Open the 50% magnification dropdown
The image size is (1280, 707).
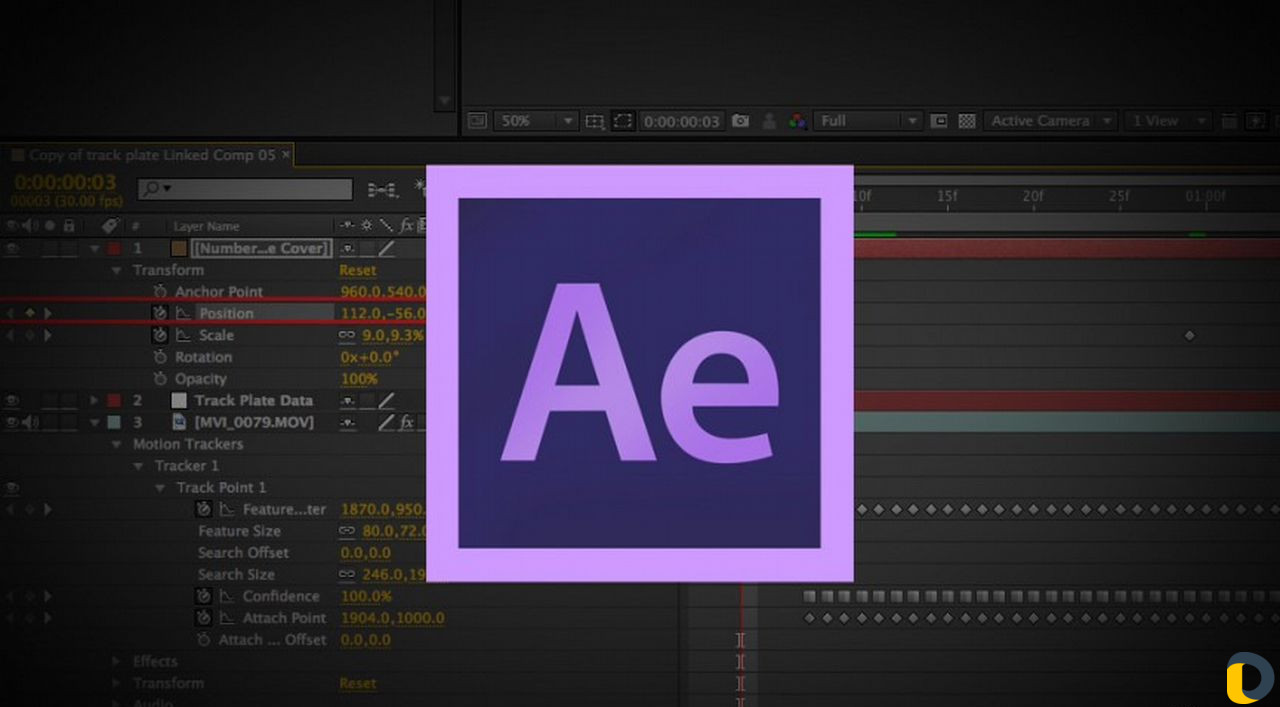point(539,121)
